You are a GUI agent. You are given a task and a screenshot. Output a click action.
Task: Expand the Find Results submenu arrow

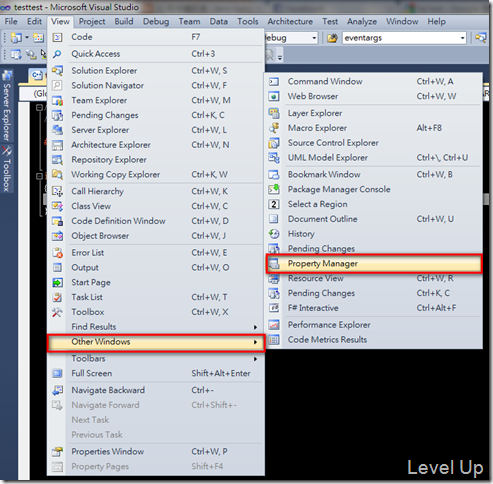pos(255,327)
